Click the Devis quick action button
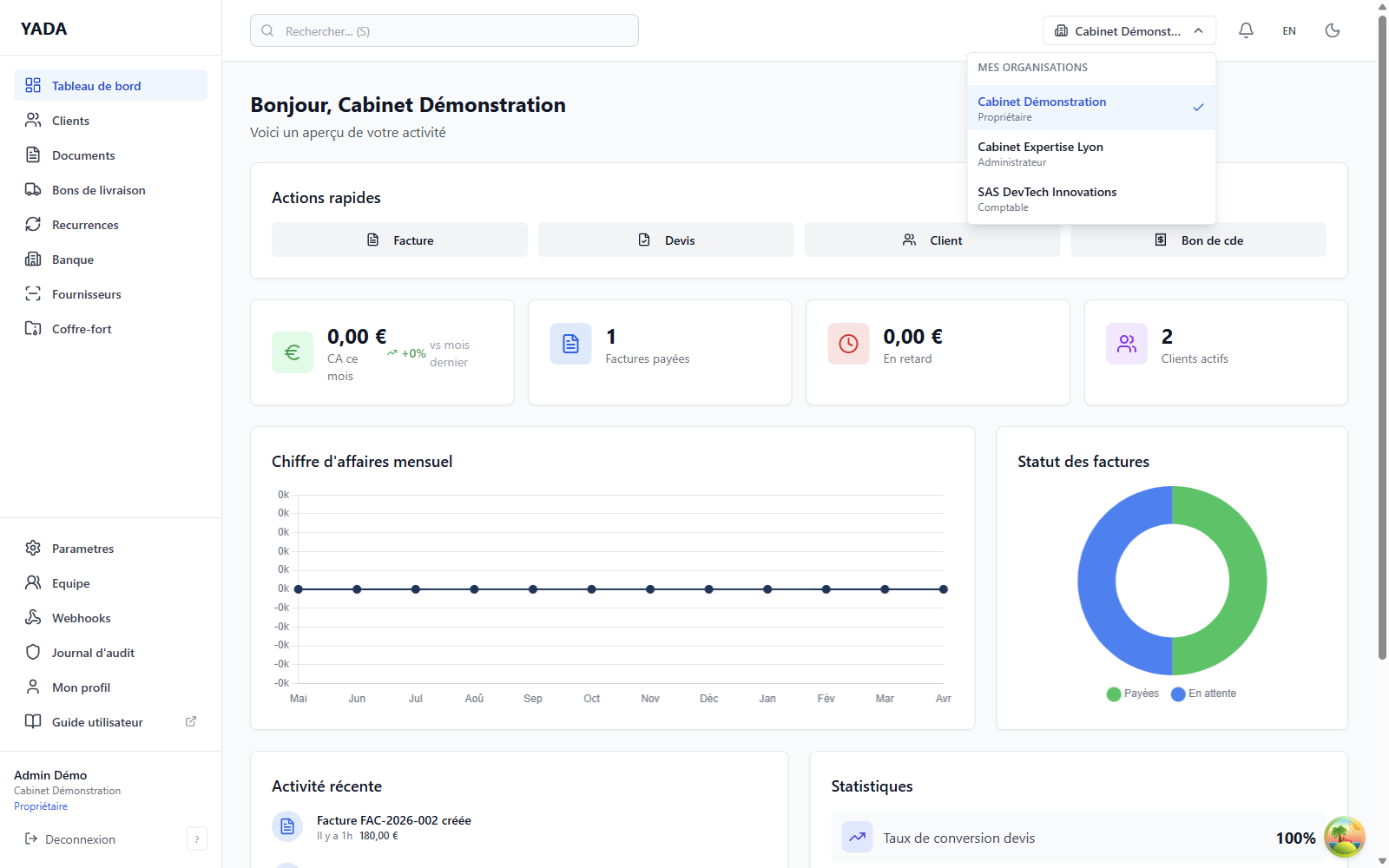 [666, 240]
